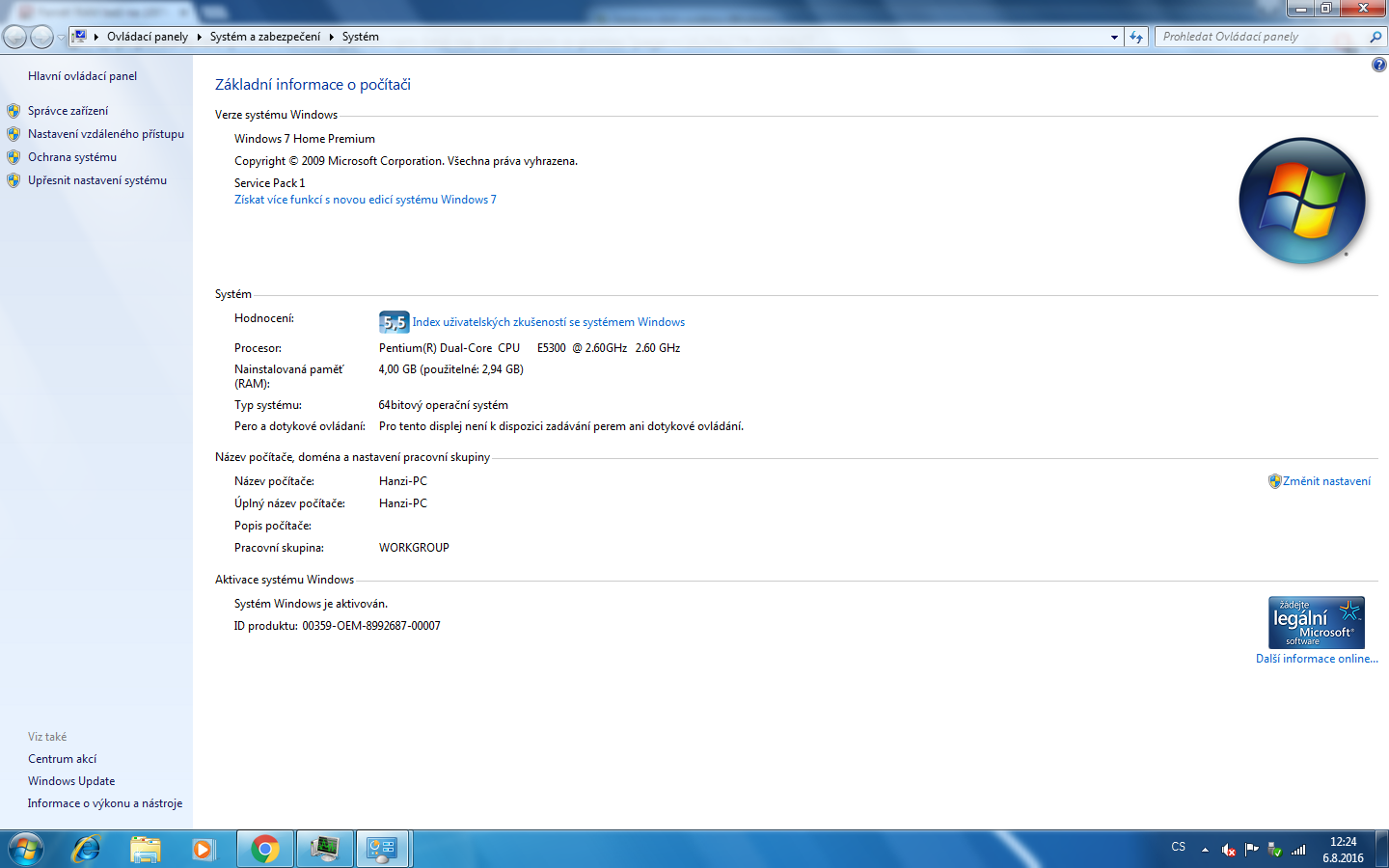
Task: Click the 64bitový operační systém value
Action: coord(444,405)
